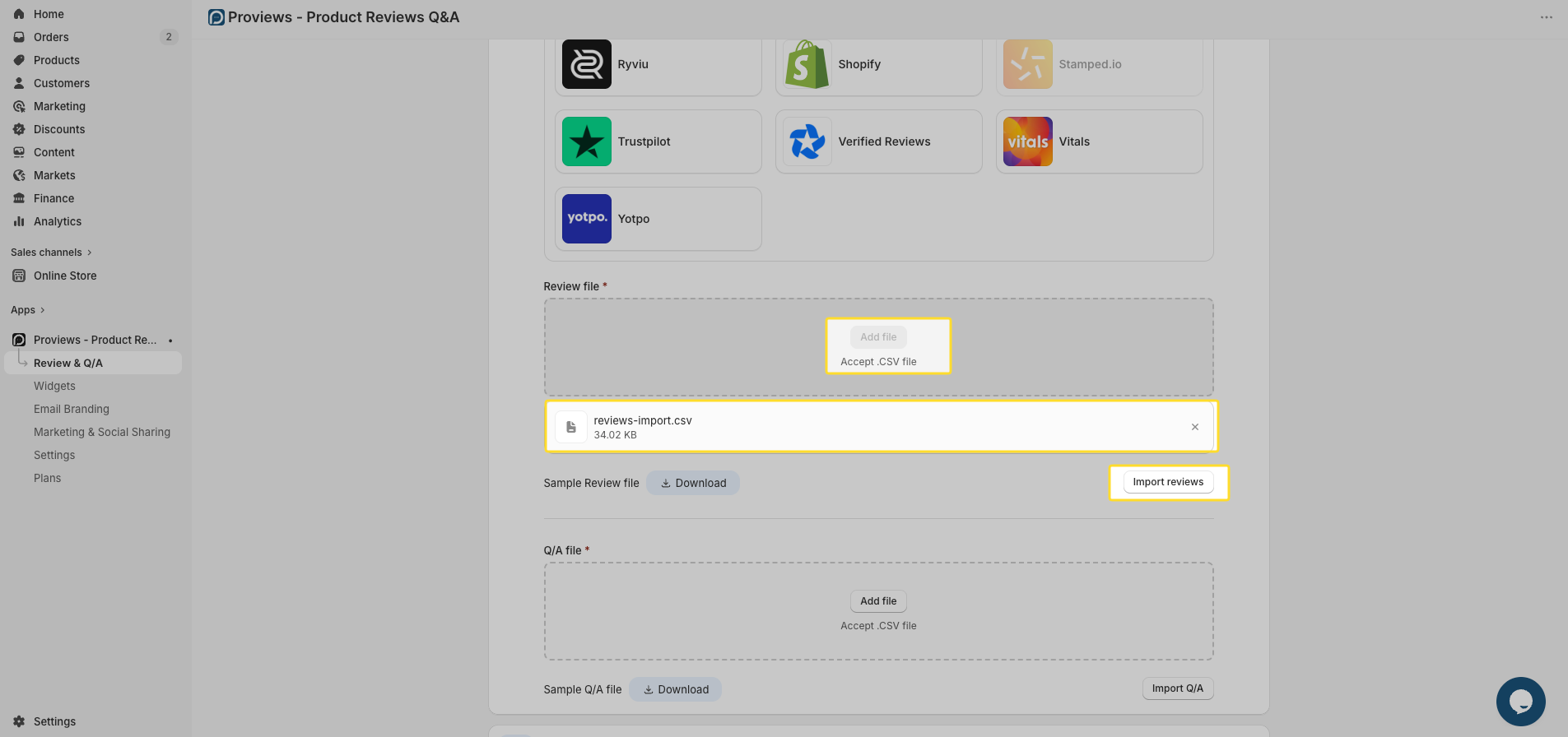1568x737 pixels.
Task: Open the Review & Q/A submenu
Action: click(x=93, y=363)
